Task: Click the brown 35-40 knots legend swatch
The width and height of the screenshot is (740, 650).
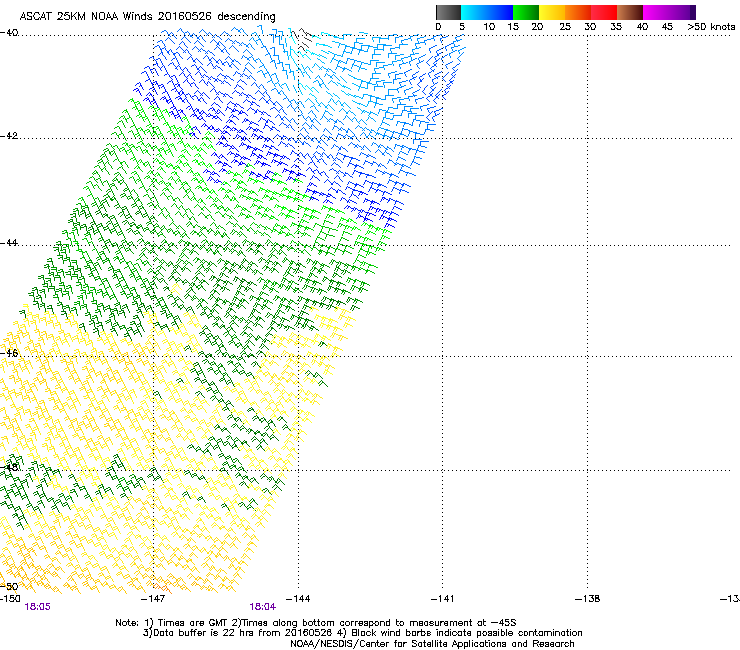Action: click(x=630, y=12)
